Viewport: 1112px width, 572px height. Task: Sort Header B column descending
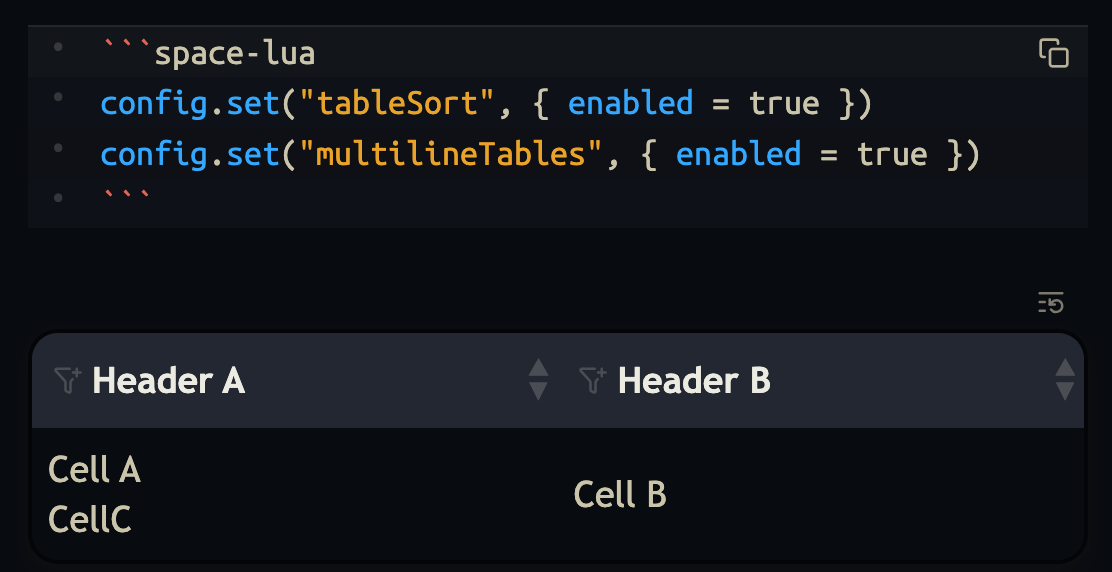(1065, 391)
